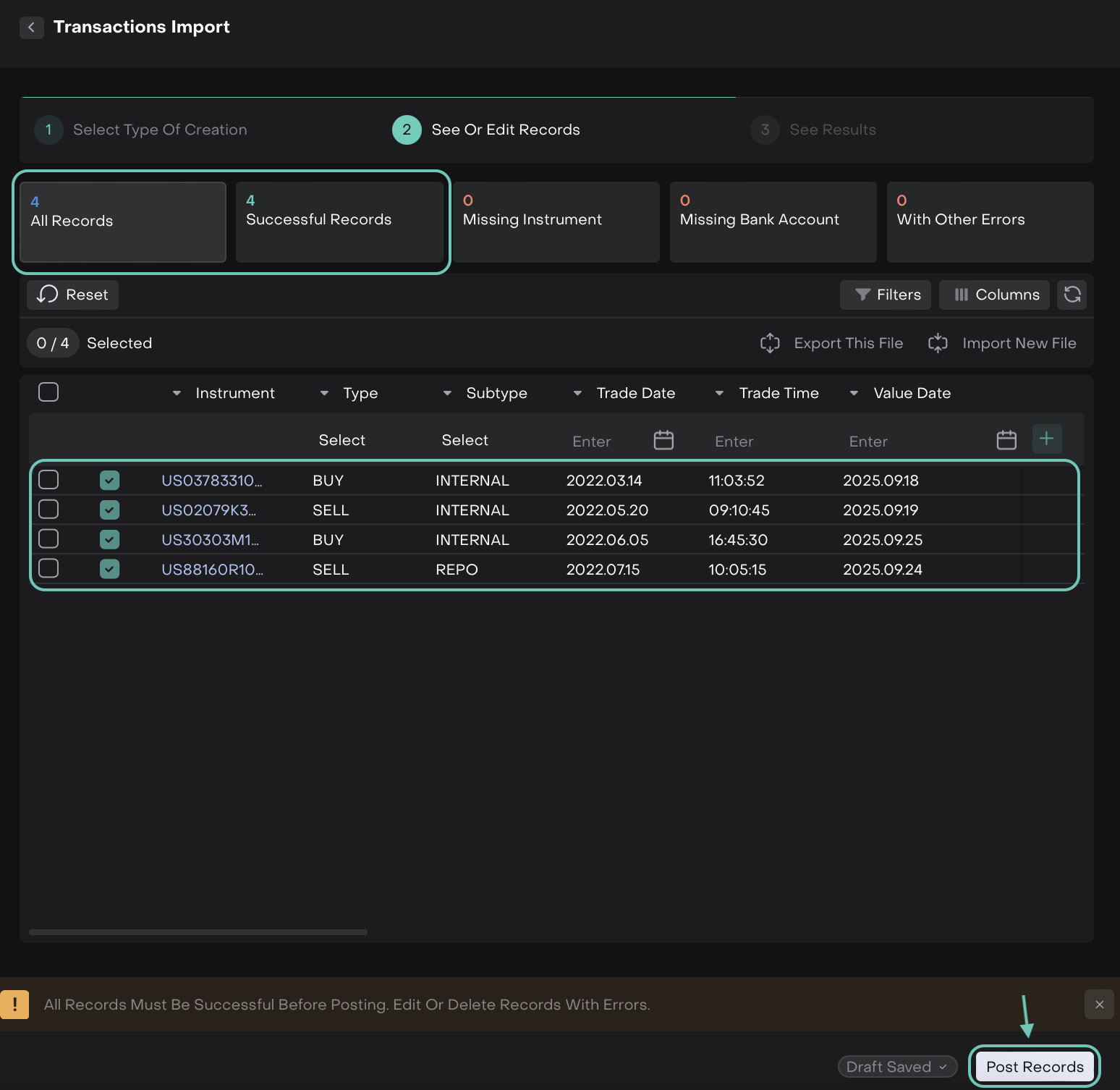Open the Draft Saved dropdown
The image size is (1120, 1090).
[897, 1067]
